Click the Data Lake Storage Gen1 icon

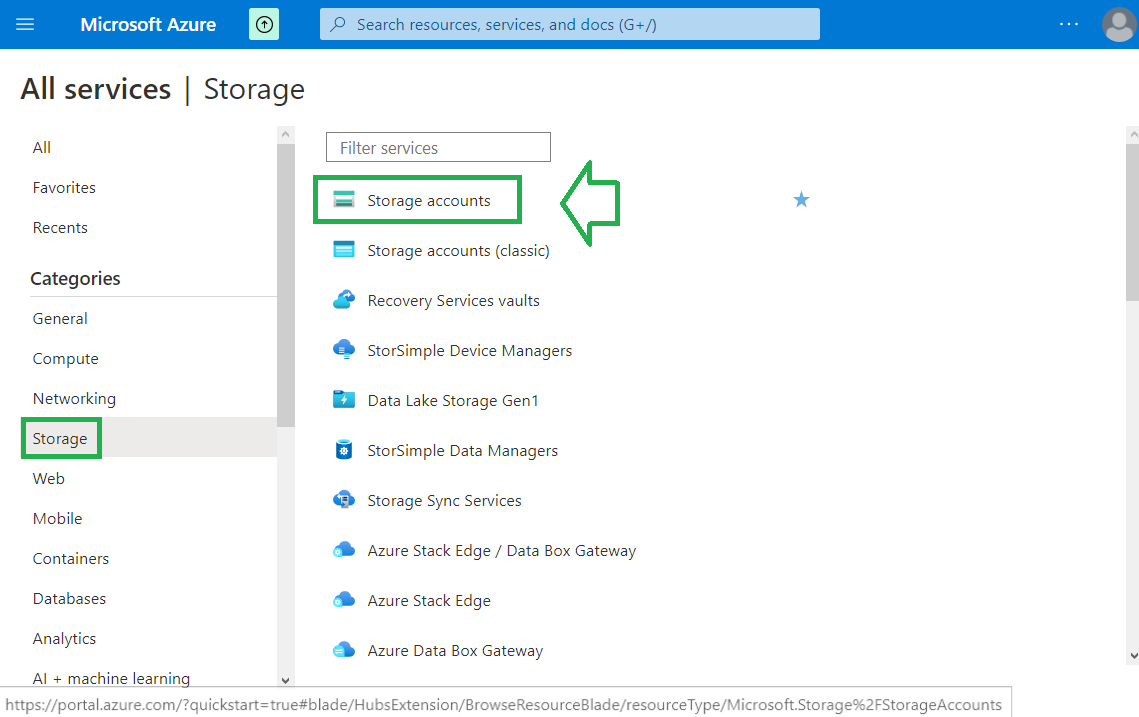(x=344, y=400)
